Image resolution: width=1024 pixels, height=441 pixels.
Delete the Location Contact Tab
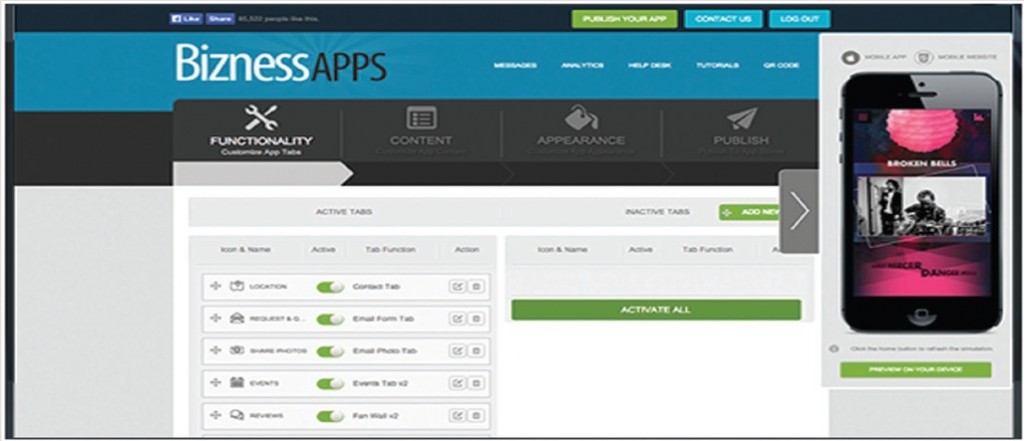click(x=476, y=287)
